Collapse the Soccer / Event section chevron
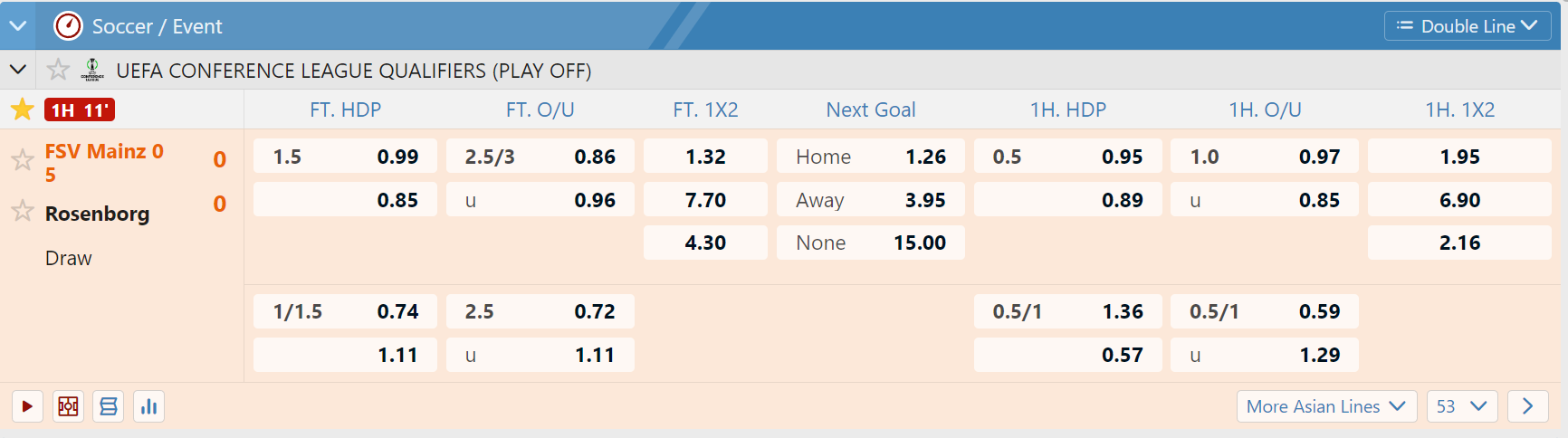This screenshot has width=1568, height=438. (18, 26)
